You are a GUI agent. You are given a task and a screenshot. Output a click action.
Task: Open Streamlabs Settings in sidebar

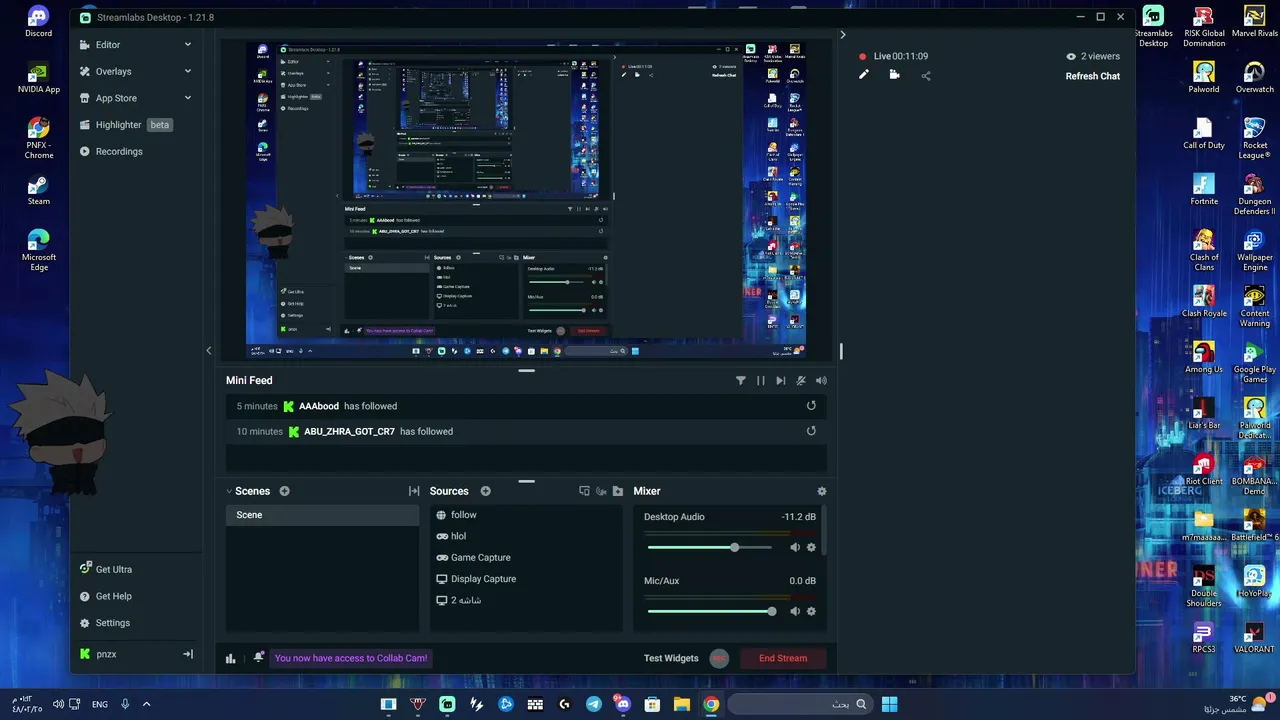coord(105,623)
